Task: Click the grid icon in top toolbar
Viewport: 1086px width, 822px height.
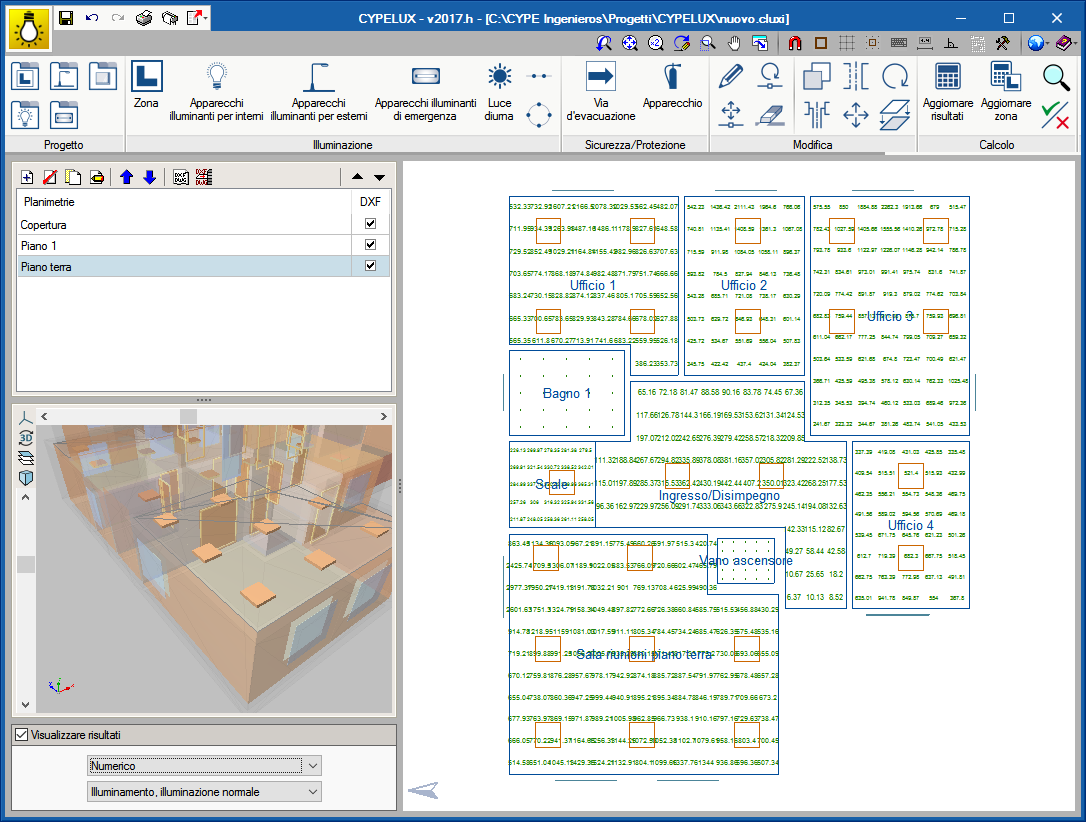Action: pyautogui.click(x=846, y=44)
